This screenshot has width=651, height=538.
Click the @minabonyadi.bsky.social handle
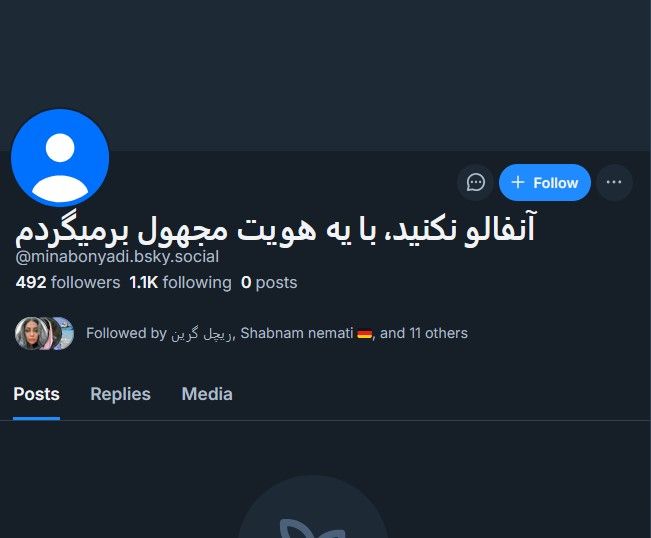point(117,257)
